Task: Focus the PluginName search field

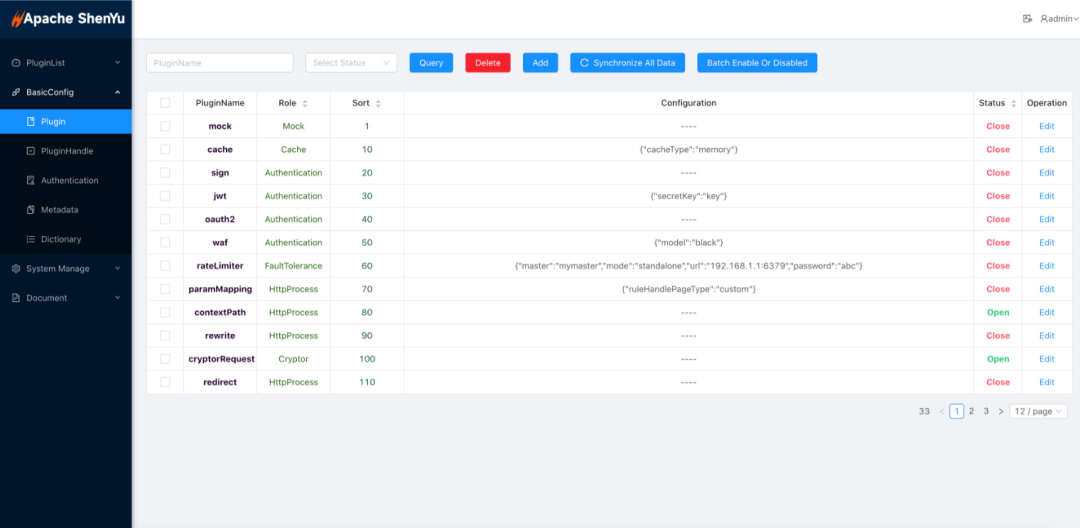Action: (x=219, y=63)
